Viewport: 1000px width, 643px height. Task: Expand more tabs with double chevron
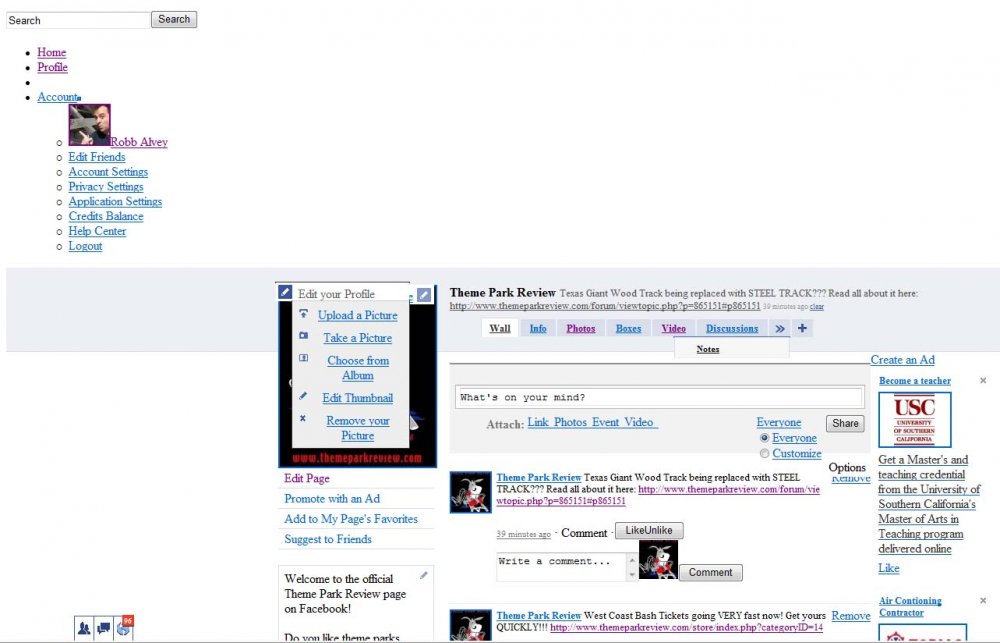click(x=780, y=328)
